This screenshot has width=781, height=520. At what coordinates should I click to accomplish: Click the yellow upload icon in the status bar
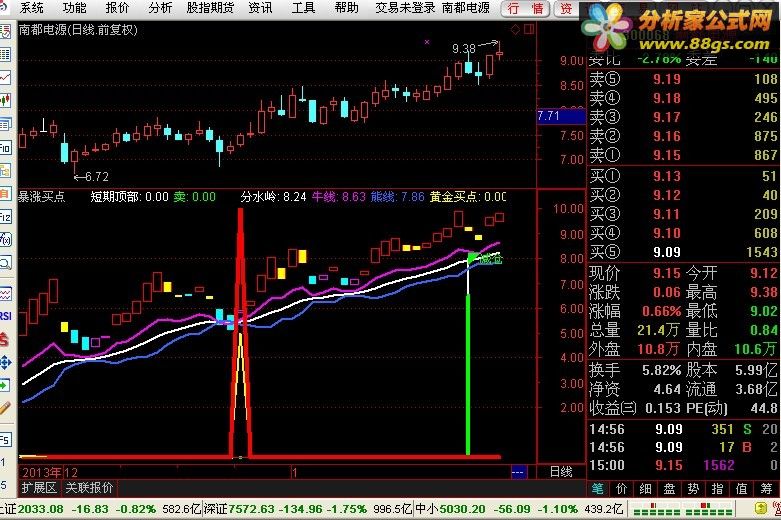click(x=761, y=509)
